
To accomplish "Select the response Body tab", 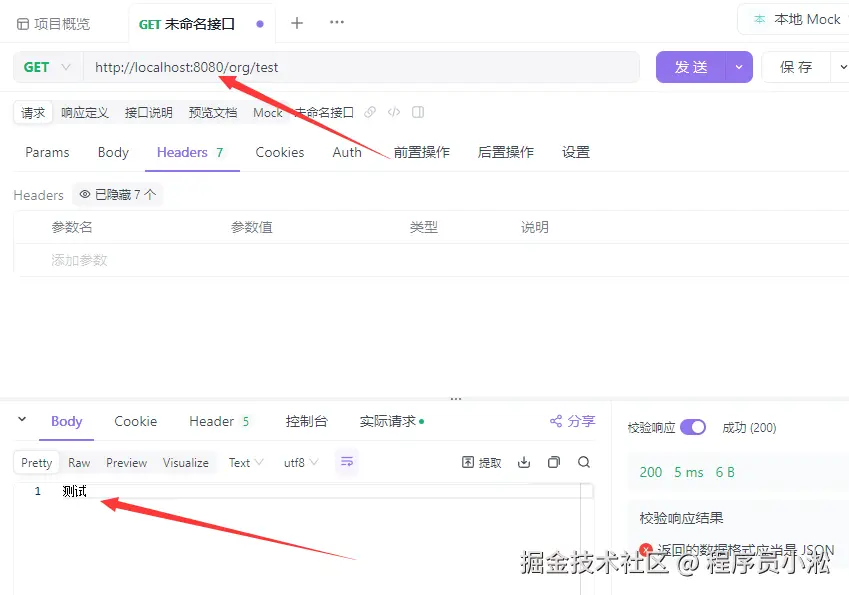I will click(67, 421).
